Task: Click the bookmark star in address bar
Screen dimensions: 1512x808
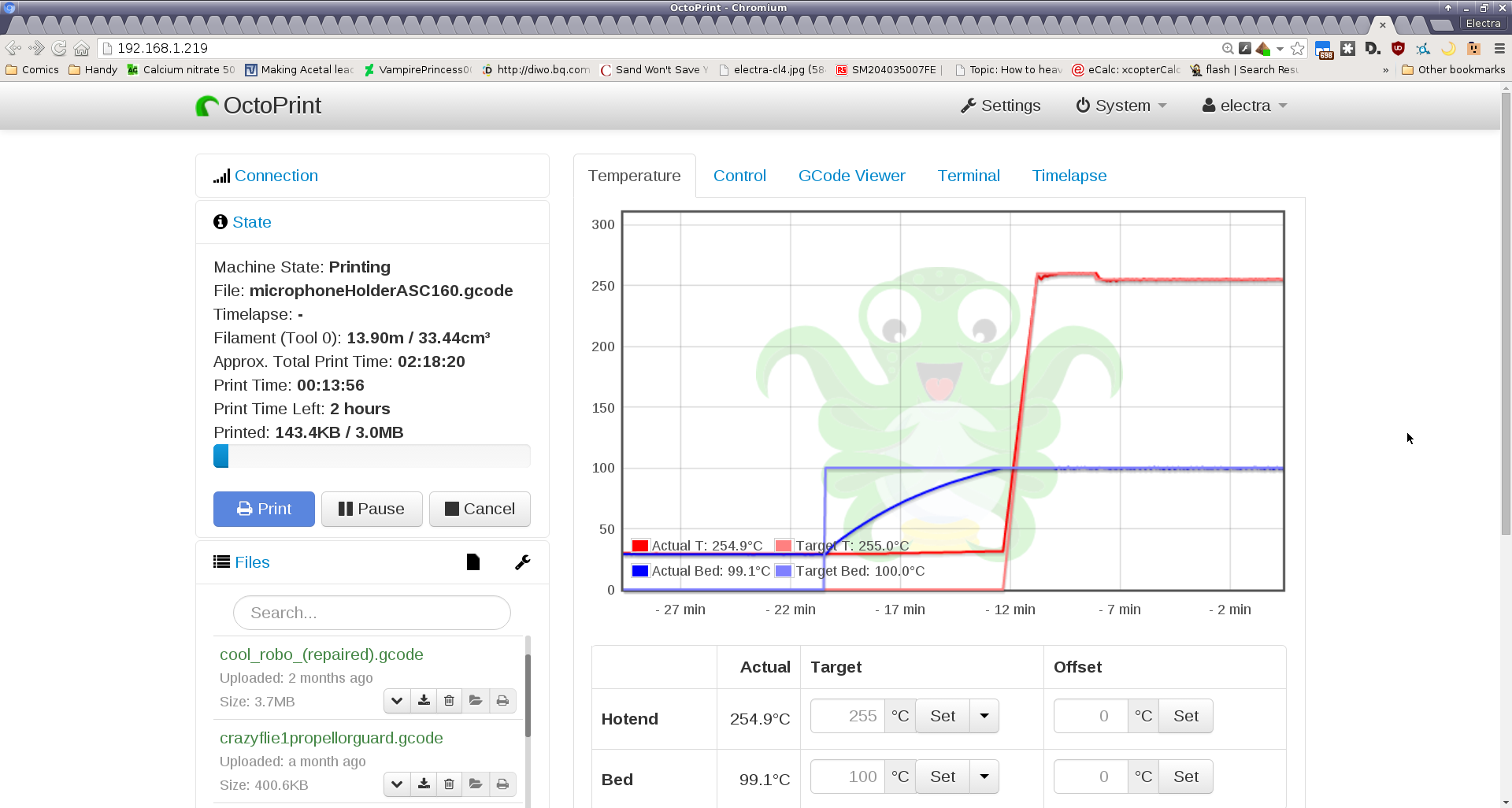Action: click(x=1298, y=49)
